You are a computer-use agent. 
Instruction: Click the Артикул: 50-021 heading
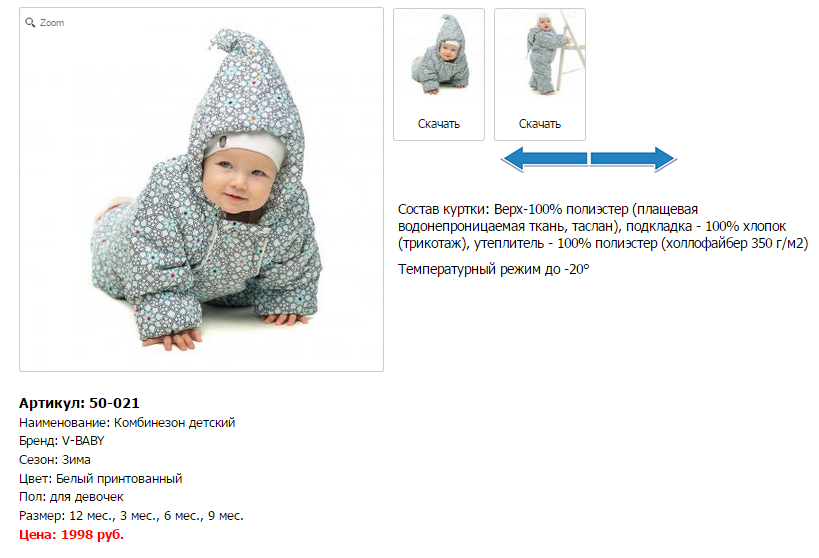click(x=79, y=403)
